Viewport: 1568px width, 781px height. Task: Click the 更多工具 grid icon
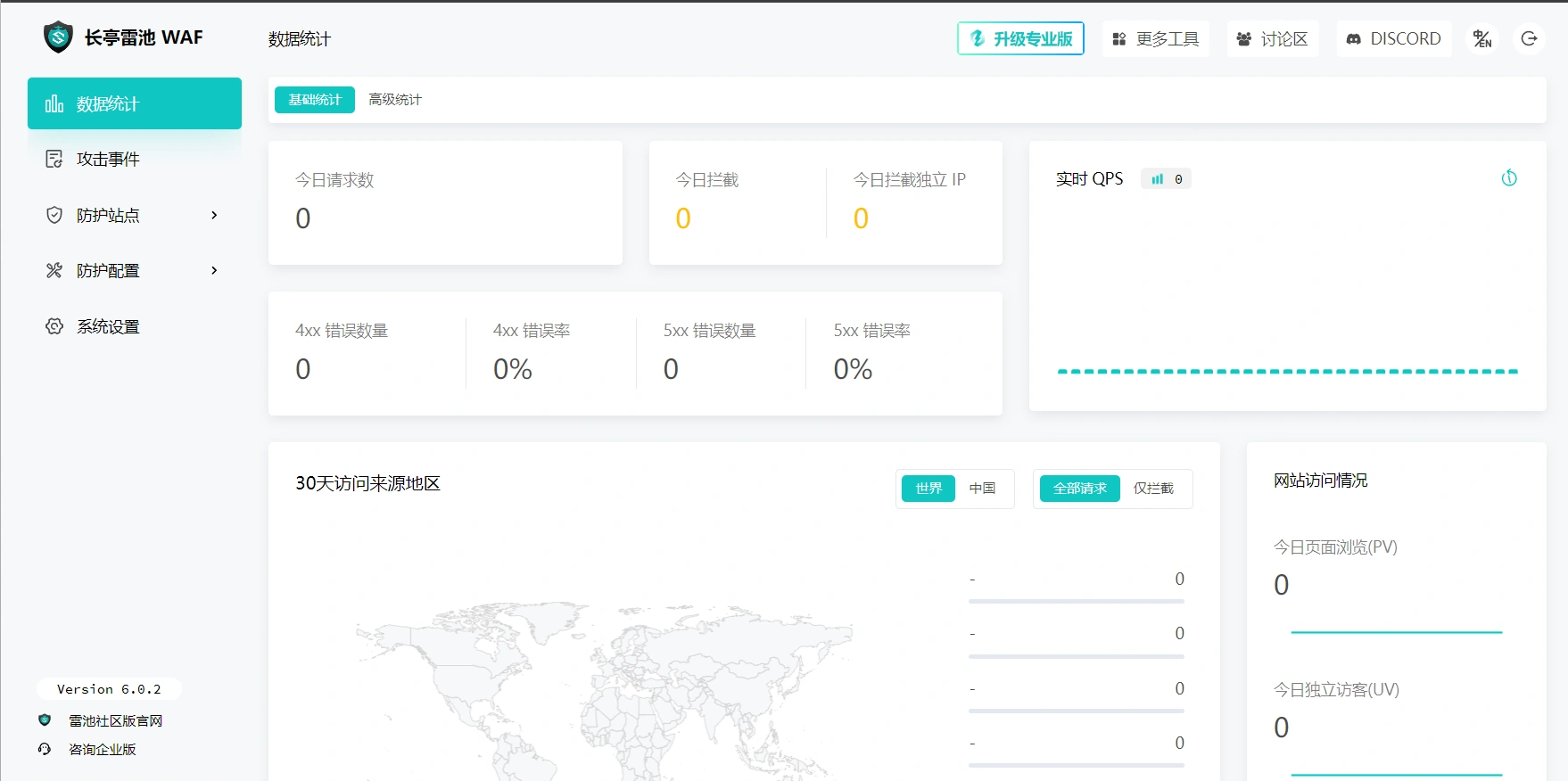tap(1119, 39)
